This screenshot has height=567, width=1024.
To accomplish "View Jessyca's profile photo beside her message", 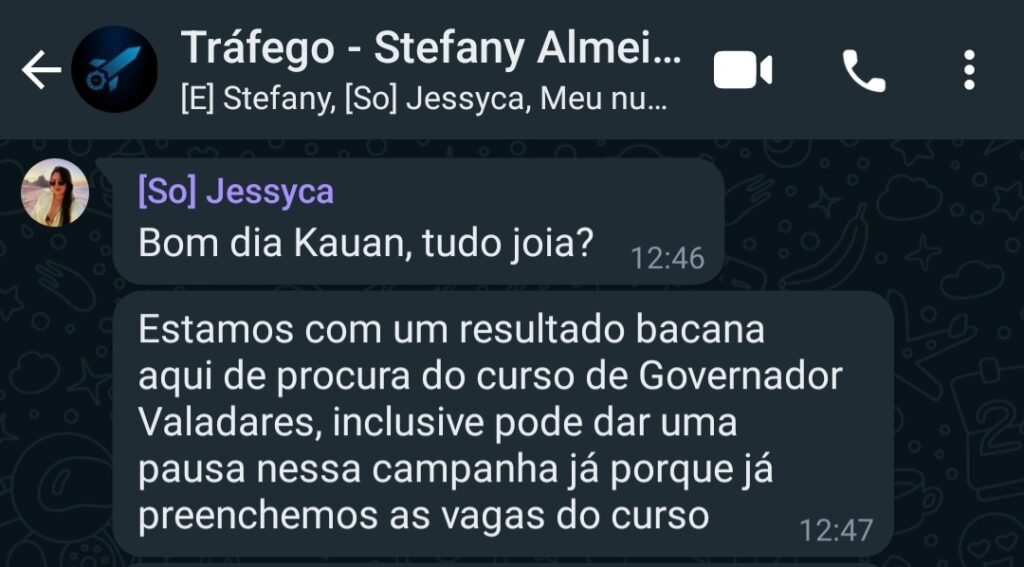I will click(x=55, y=193).
